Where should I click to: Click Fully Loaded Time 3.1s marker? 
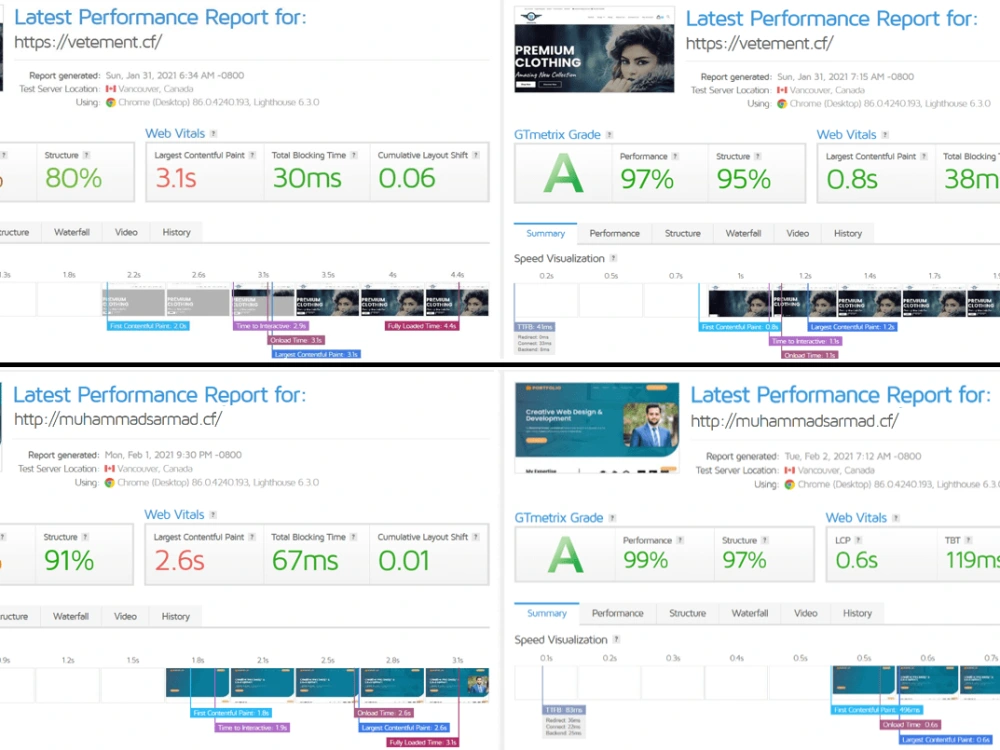point(422,742)
